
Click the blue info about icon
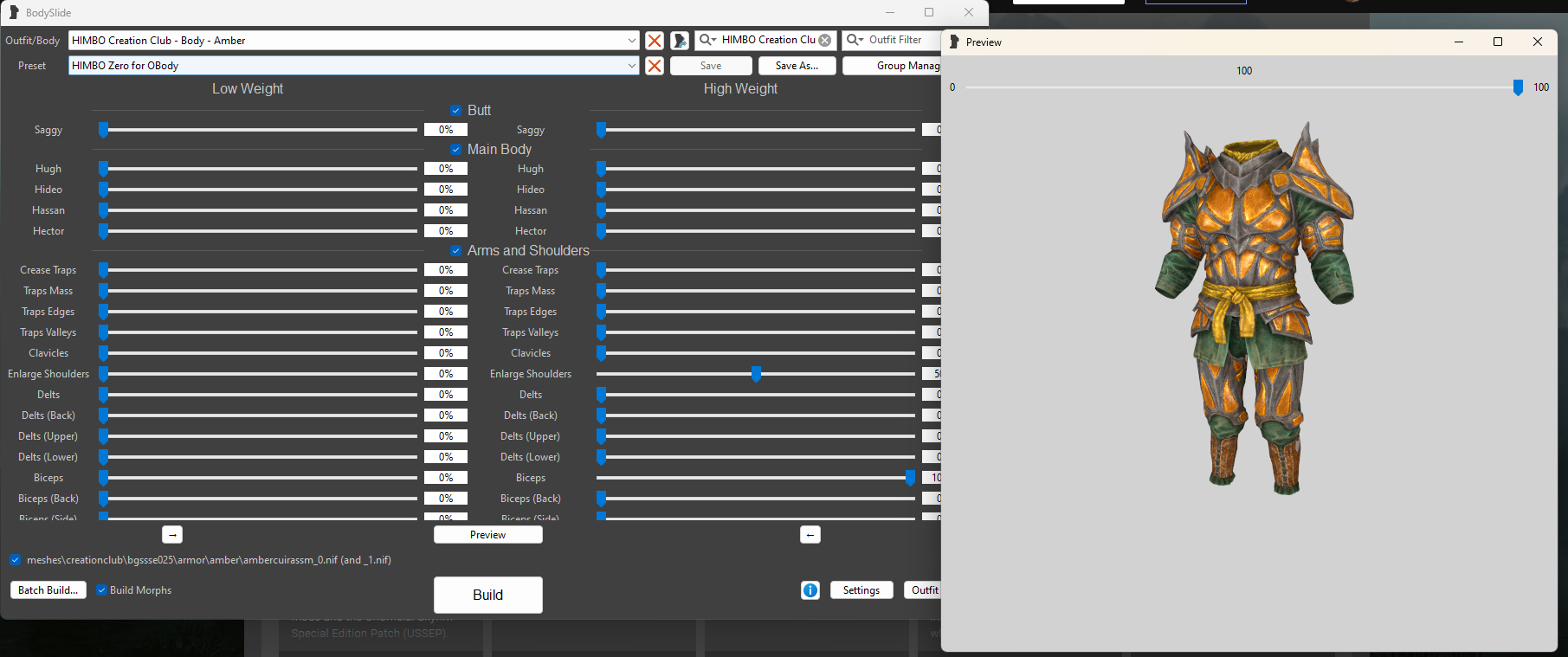810,590
